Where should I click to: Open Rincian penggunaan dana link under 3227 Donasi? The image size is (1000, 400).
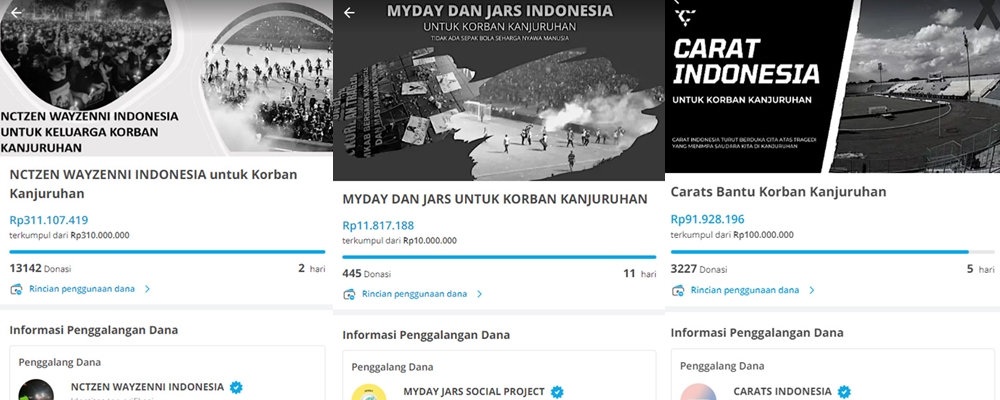[x=745, y=290]
